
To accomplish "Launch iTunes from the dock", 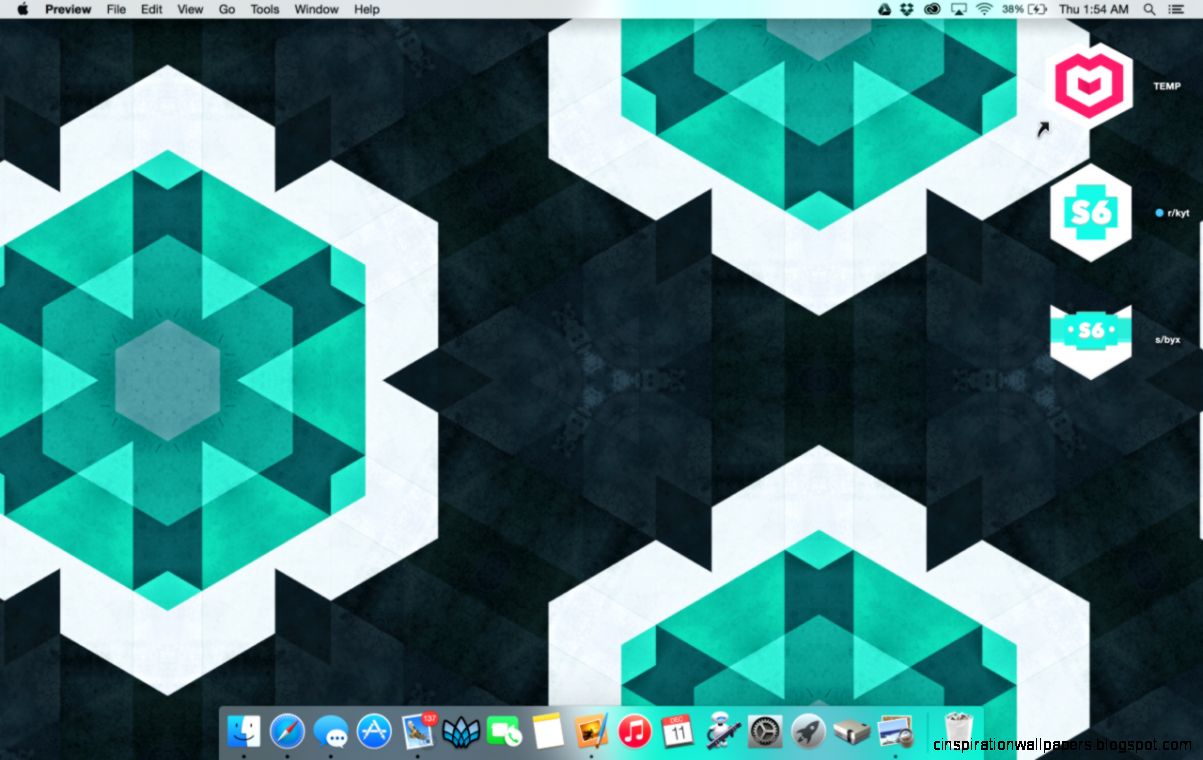I will 634,731.
